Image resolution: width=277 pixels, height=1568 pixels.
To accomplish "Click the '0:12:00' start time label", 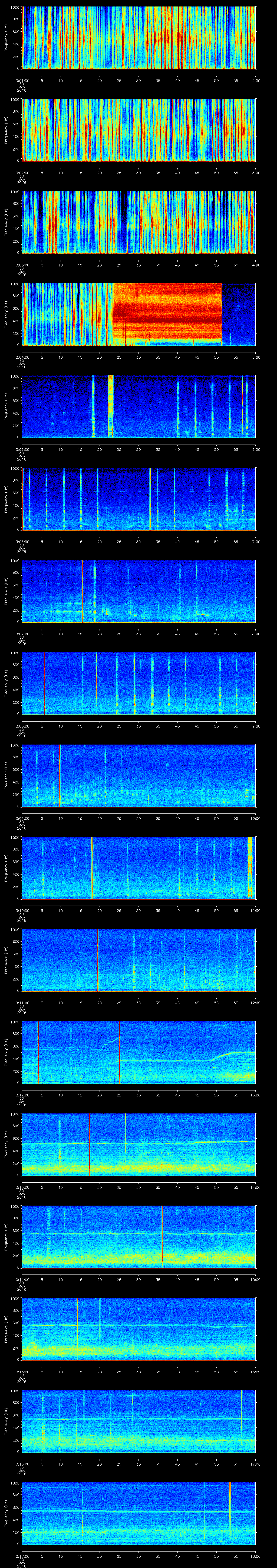I will pyautogui.click(x=22, y=1095).
